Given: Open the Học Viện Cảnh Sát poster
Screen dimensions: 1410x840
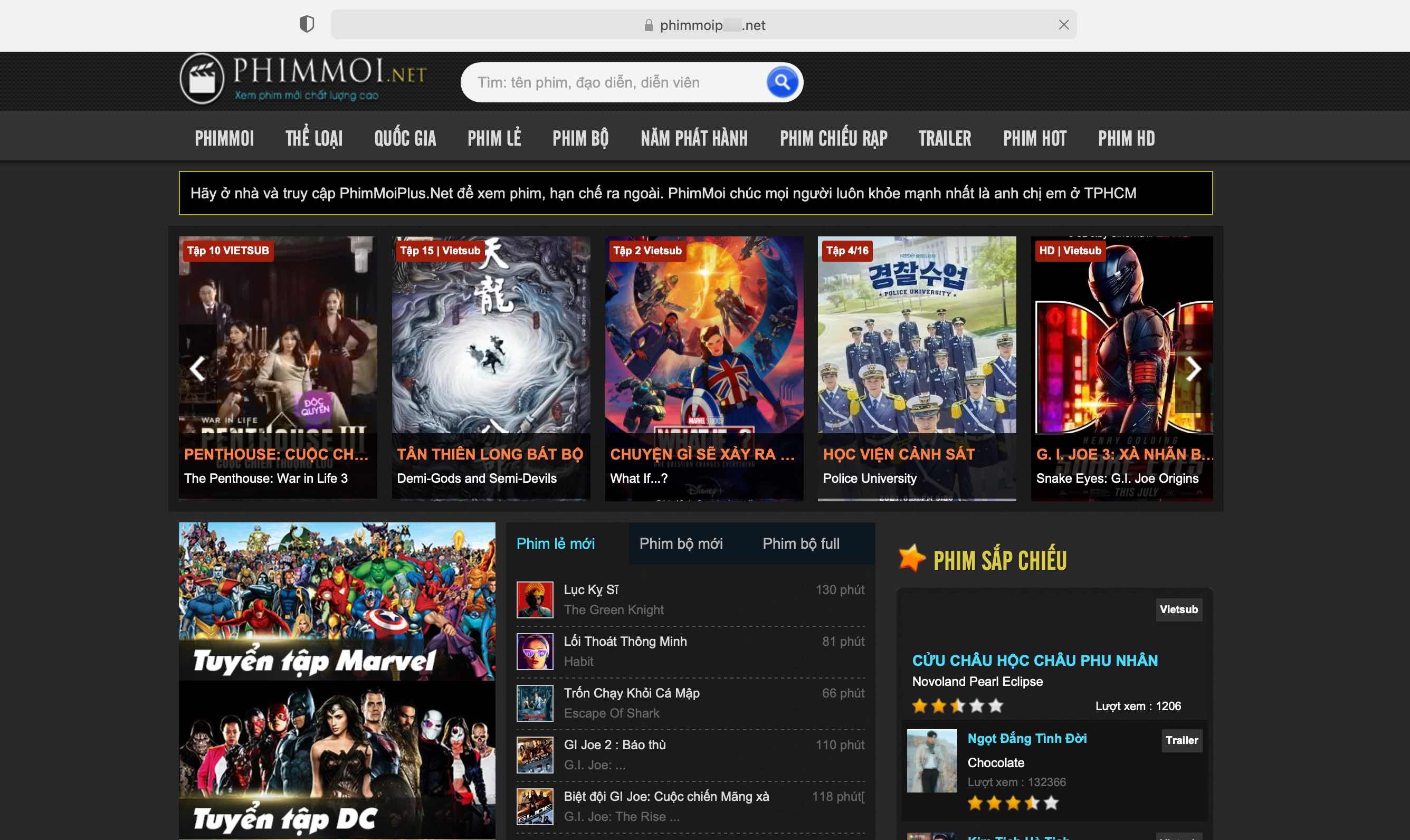Looking at the screenshot, I should (917, 368).
